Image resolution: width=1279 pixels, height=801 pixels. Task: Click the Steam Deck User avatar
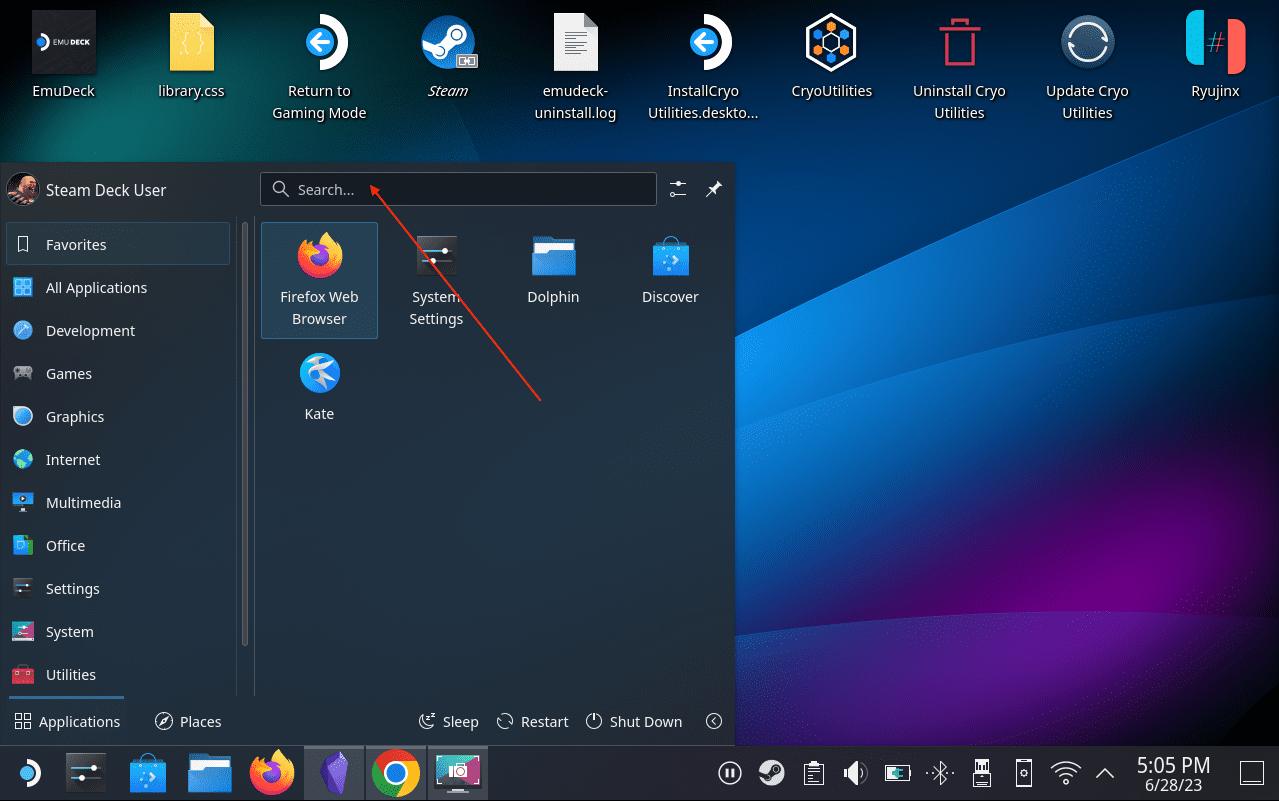pyautogui.click(x=21, y=189)
